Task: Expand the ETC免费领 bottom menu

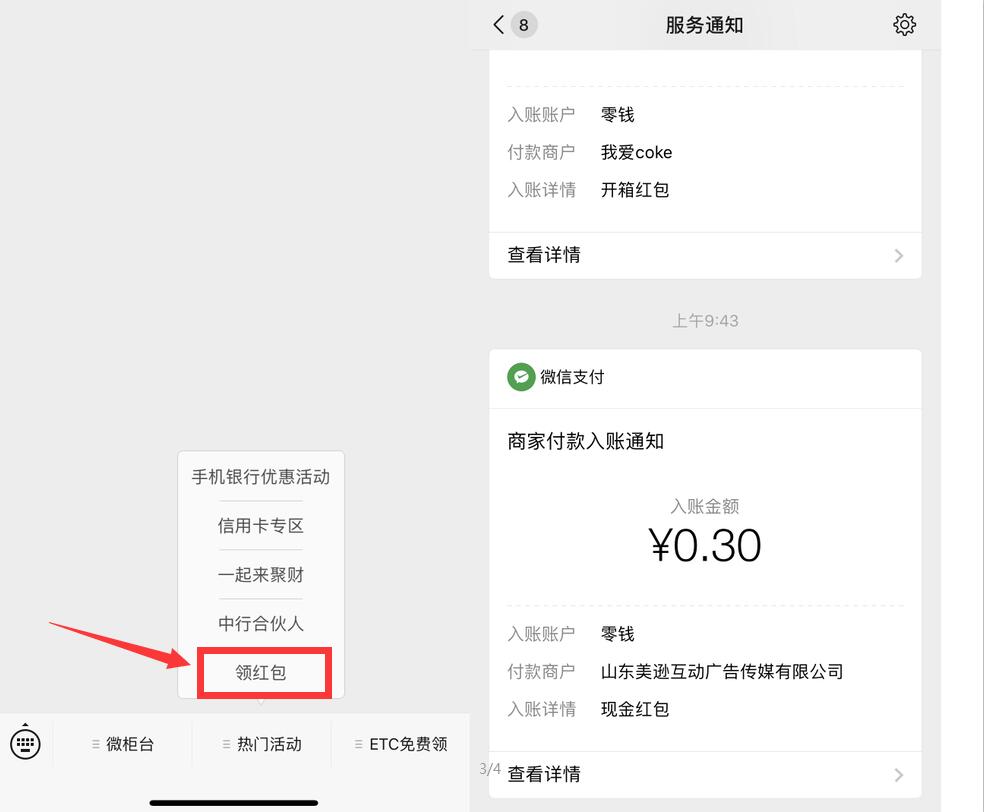Action: click(x=401, y=744)
